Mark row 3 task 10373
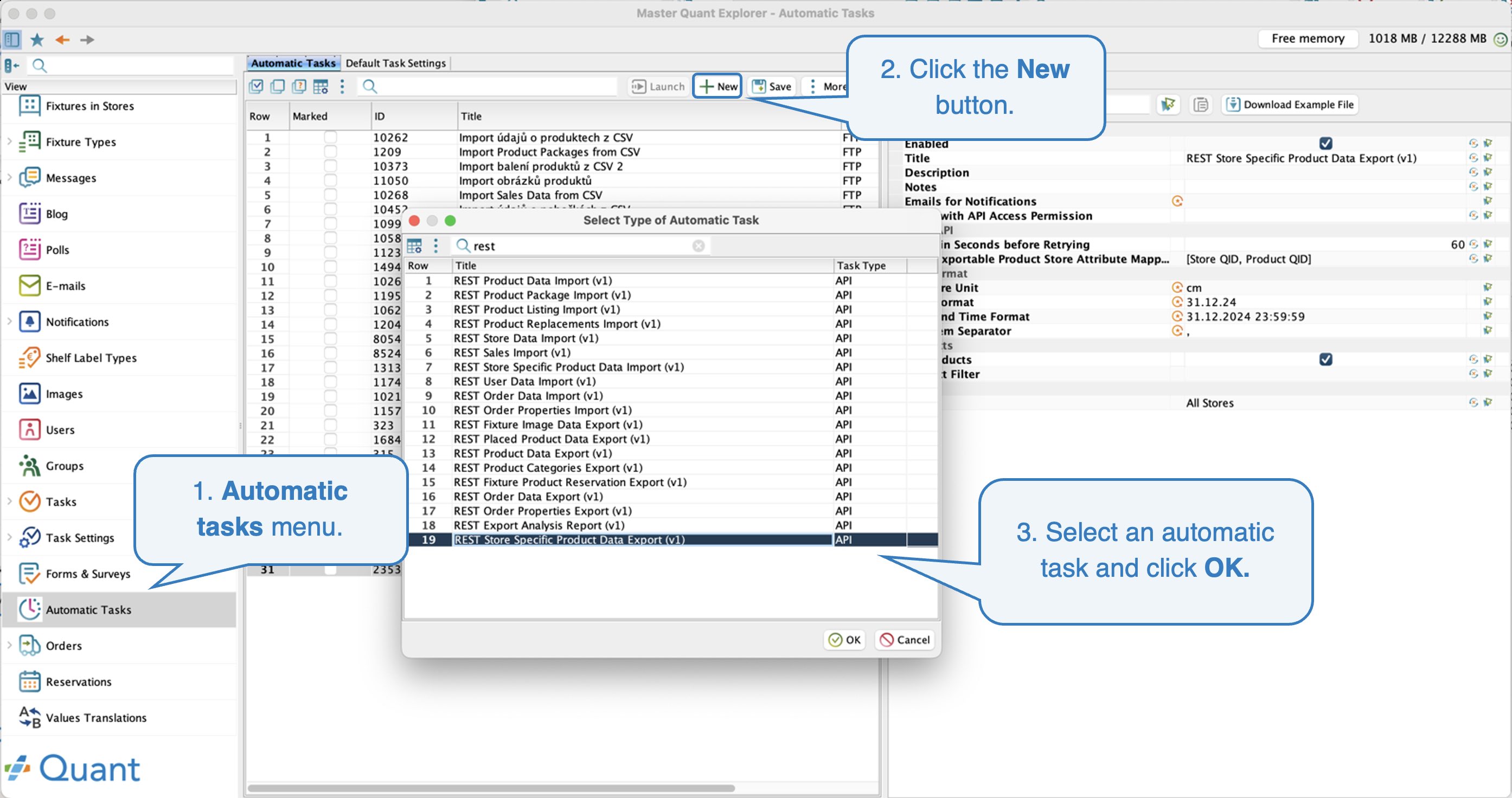Screen dimensions: 1512x798 point(330,166)
